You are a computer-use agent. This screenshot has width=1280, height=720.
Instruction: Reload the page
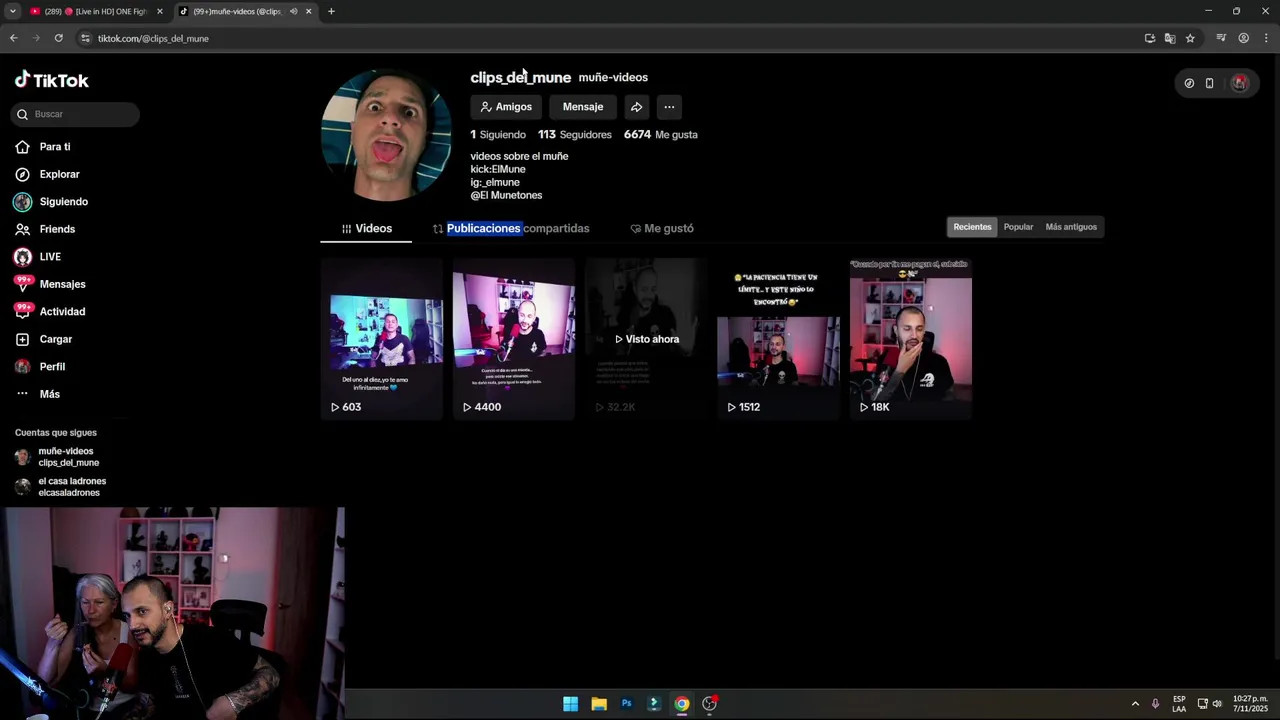click(59, 38)
